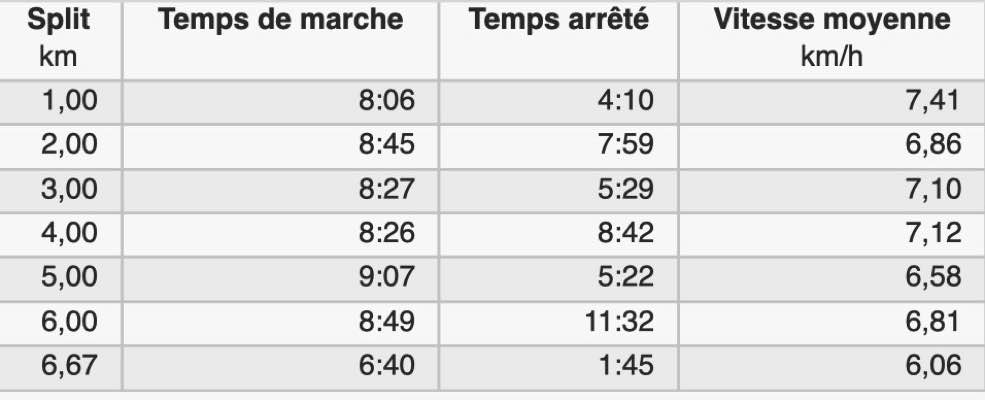Select the 3,00 km split row
This screenshot has width=985, height=400.
492,190
